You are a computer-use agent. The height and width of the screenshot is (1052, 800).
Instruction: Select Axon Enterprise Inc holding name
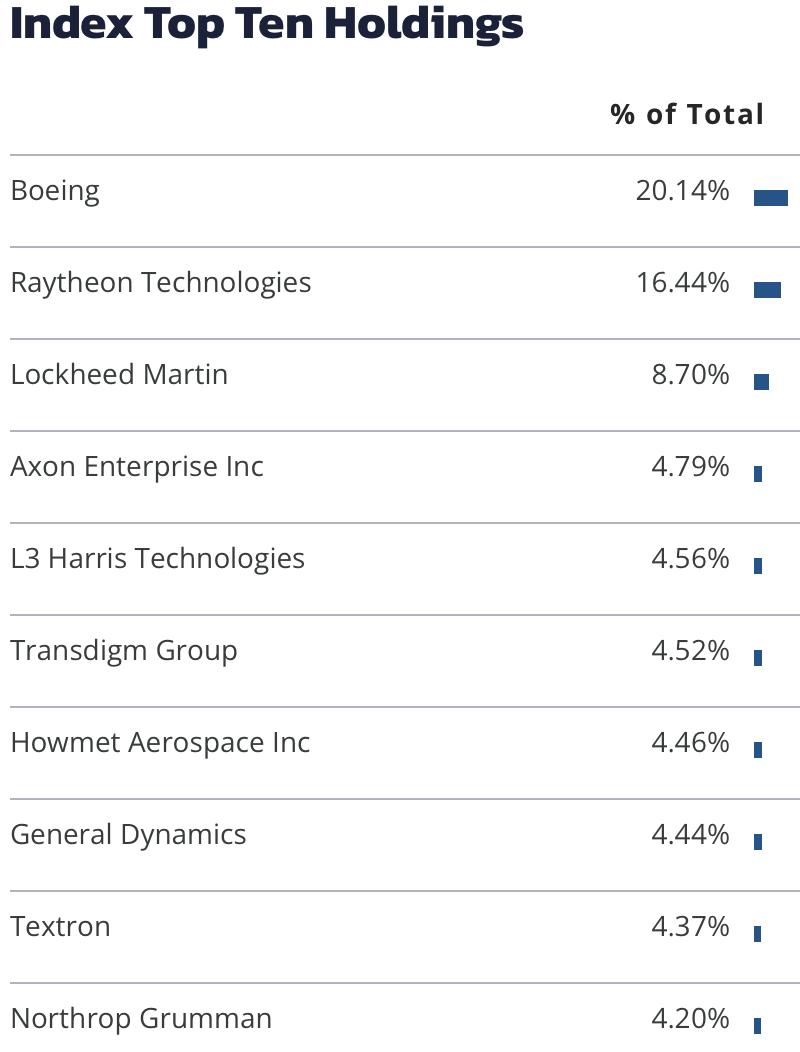tap(137, 466)
